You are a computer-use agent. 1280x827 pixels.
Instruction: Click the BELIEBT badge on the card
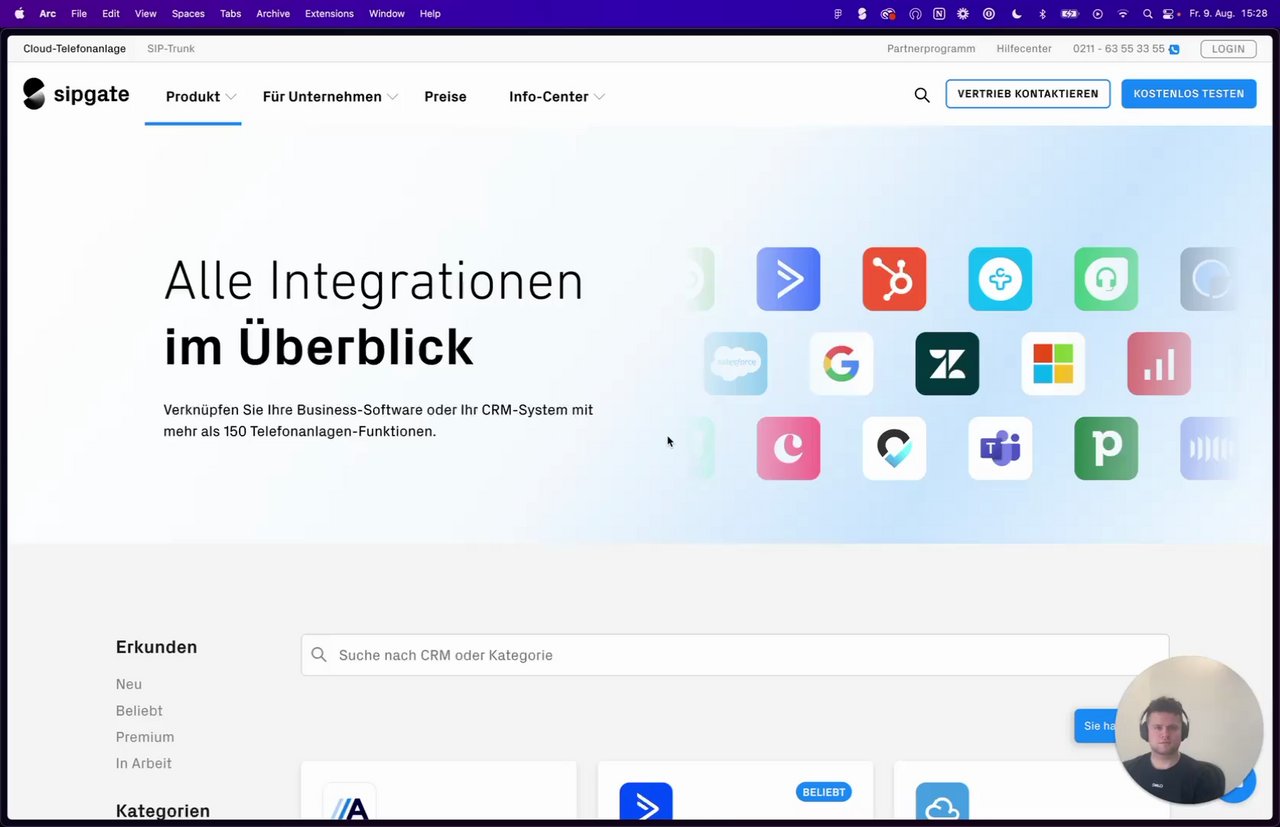(823, 792)
